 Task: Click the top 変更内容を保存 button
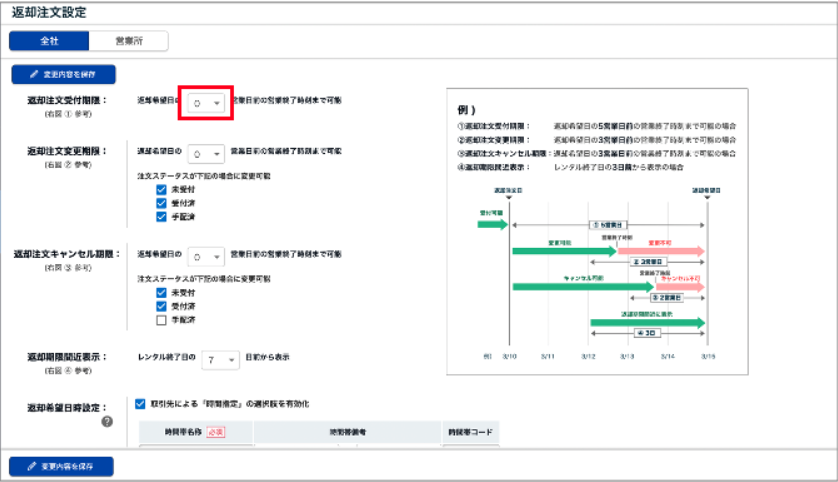[64, 74]
